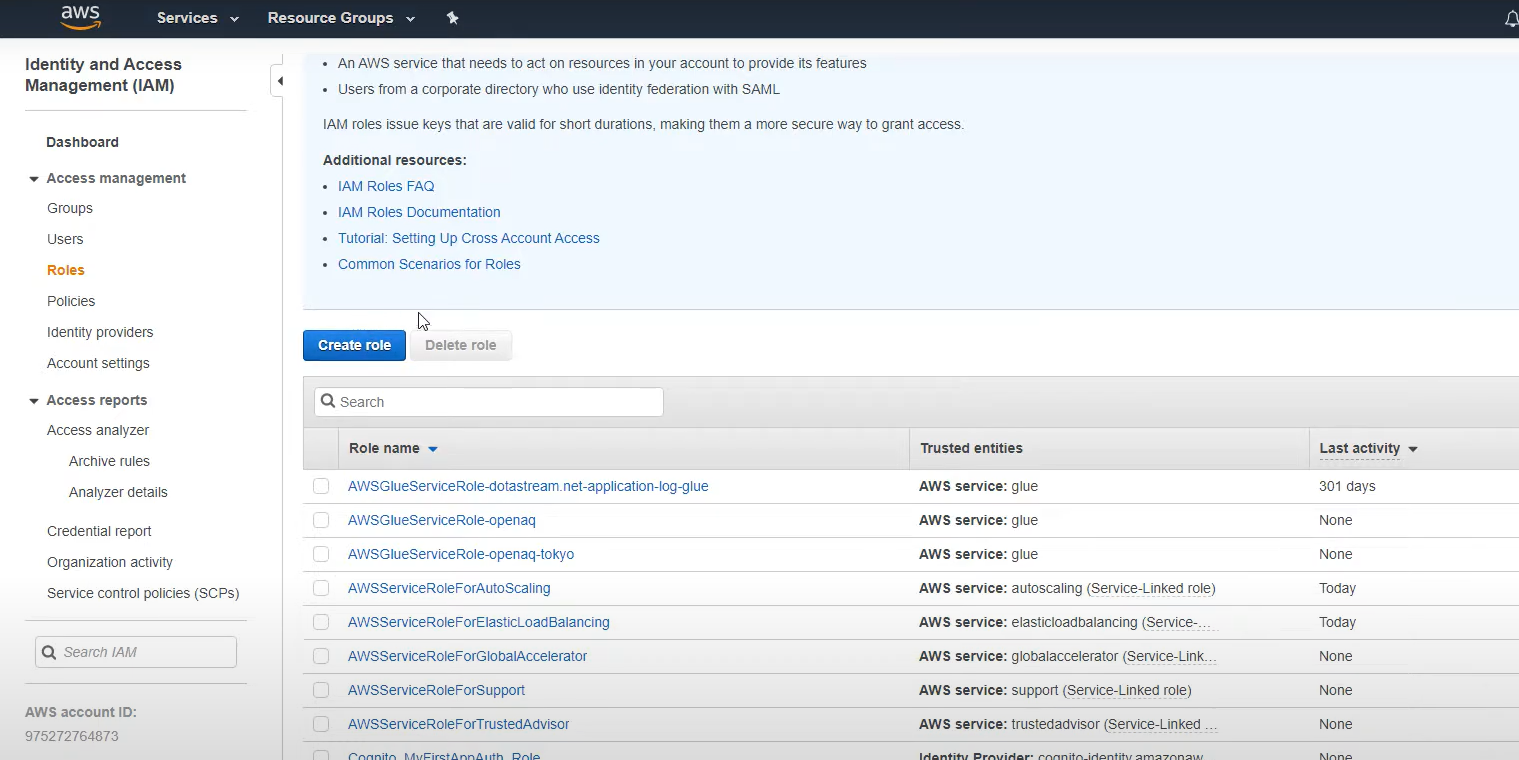Click 'AWS service: autoscaling (Service-Linked role)' cell
Screen dimensions: 1519x760
pyautogui.click(x=1067, y=588)
